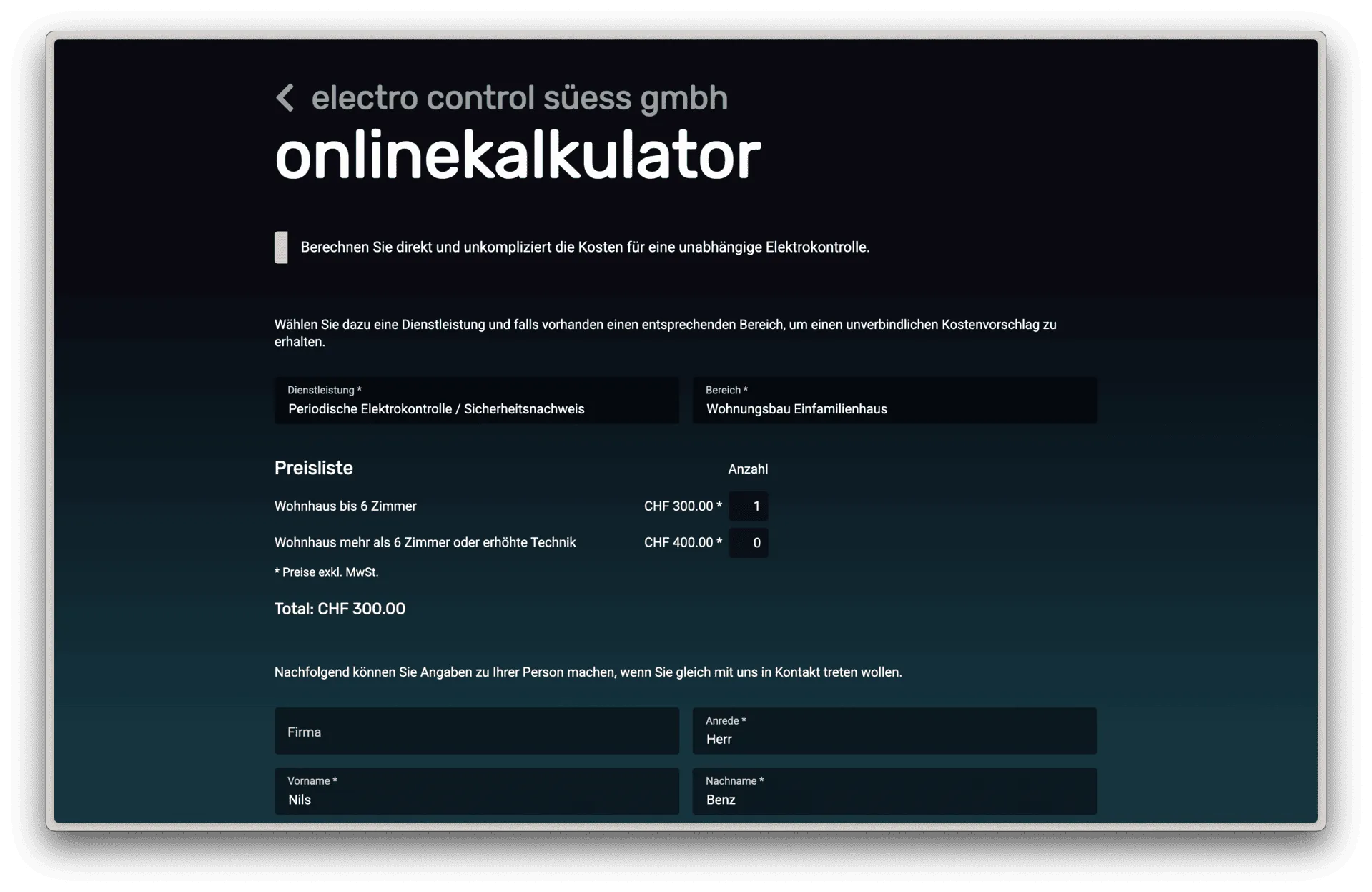Open the Dienstleistung dropdown
1372x892 pixels.
(x=476, y=401)
